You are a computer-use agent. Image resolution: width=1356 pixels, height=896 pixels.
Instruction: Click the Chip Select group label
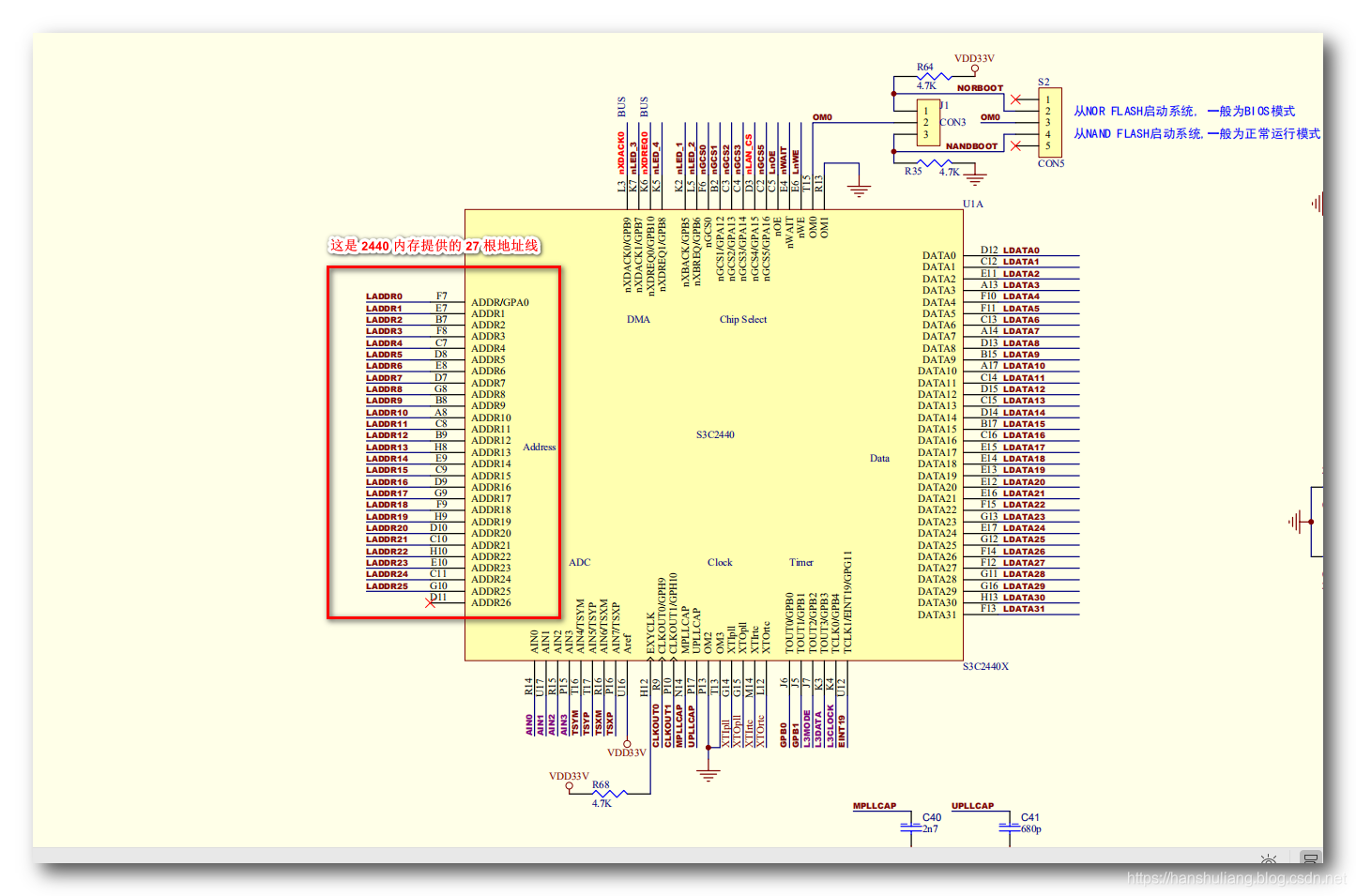(743, 319)
